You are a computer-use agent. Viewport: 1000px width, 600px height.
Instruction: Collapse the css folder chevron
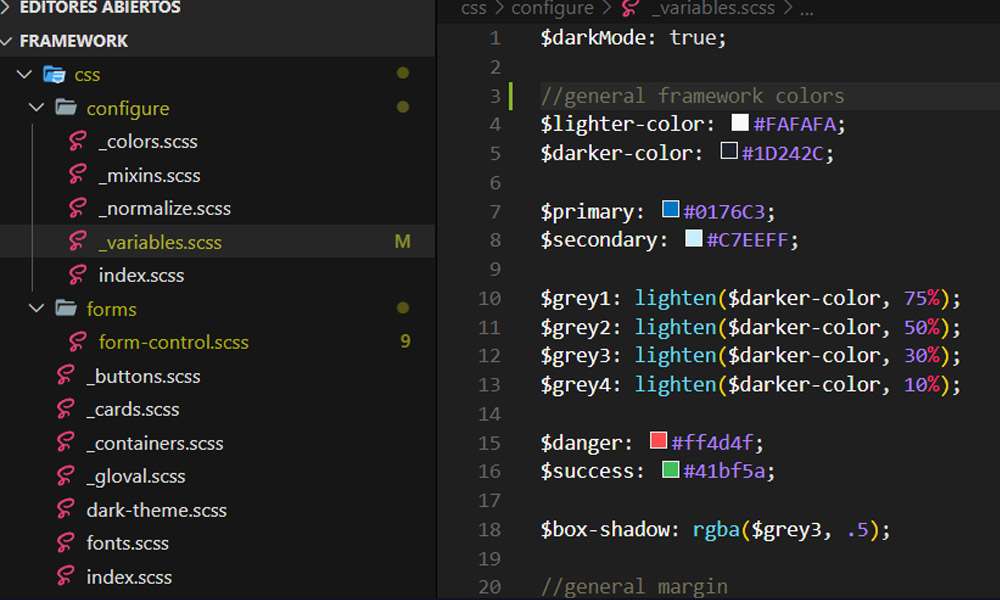(25, 74)
